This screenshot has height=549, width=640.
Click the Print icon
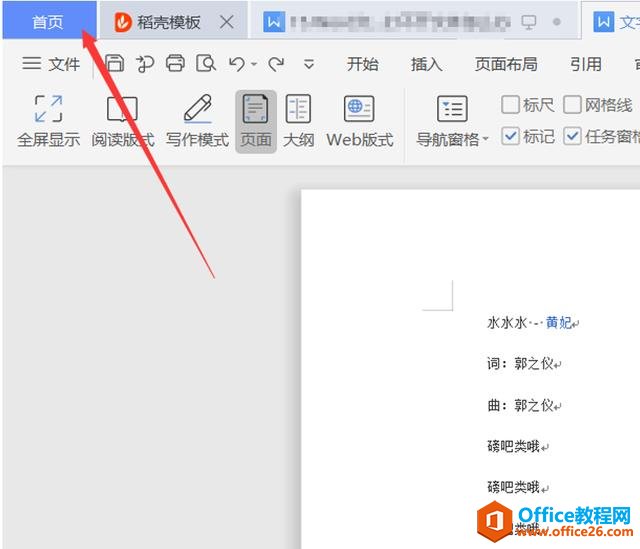tap(175, 64)
